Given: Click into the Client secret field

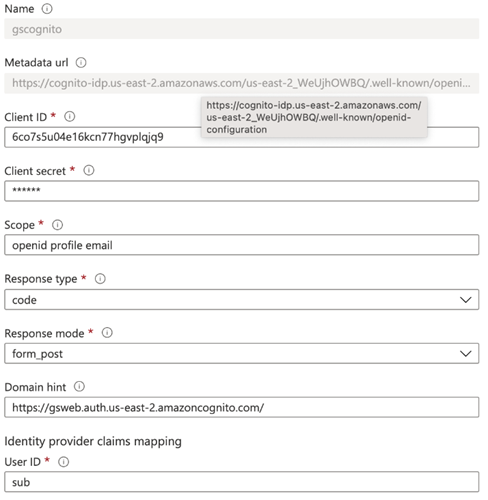Looking at the screenshot, I should click(x=242, y=191).
